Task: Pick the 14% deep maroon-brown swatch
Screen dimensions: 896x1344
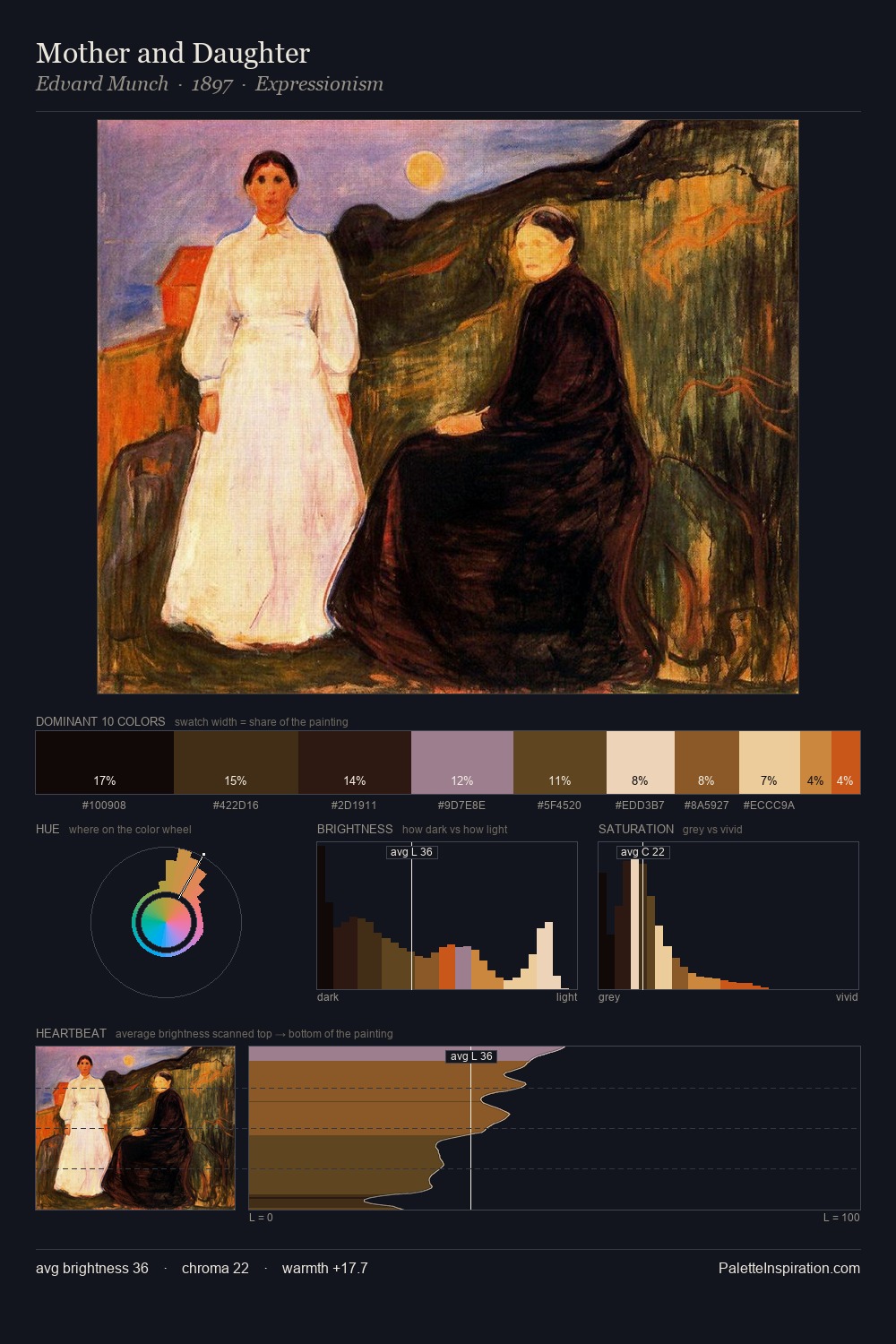Action: (355, 762)
